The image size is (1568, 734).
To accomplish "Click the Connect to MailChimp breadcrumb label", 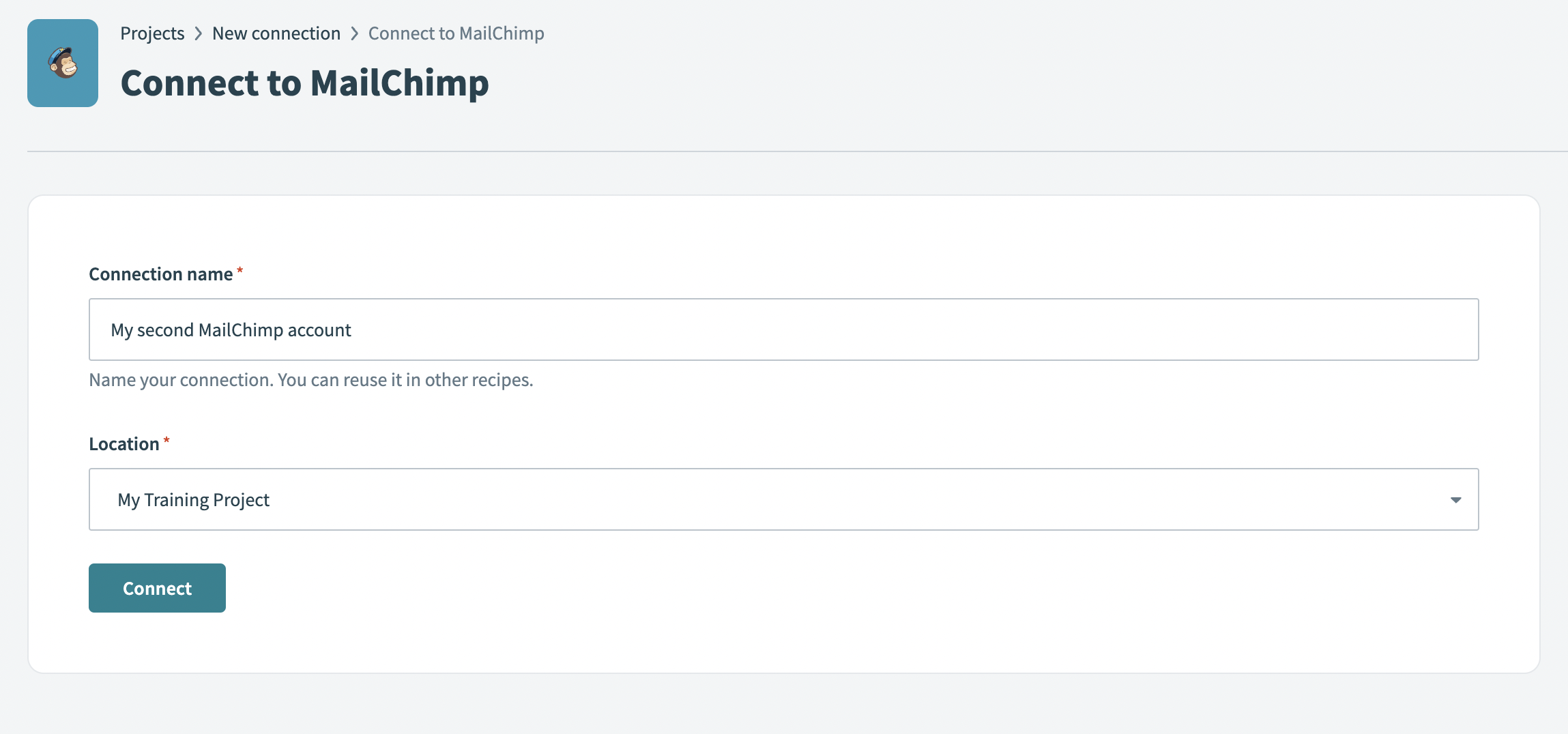I will coord(456,33).
